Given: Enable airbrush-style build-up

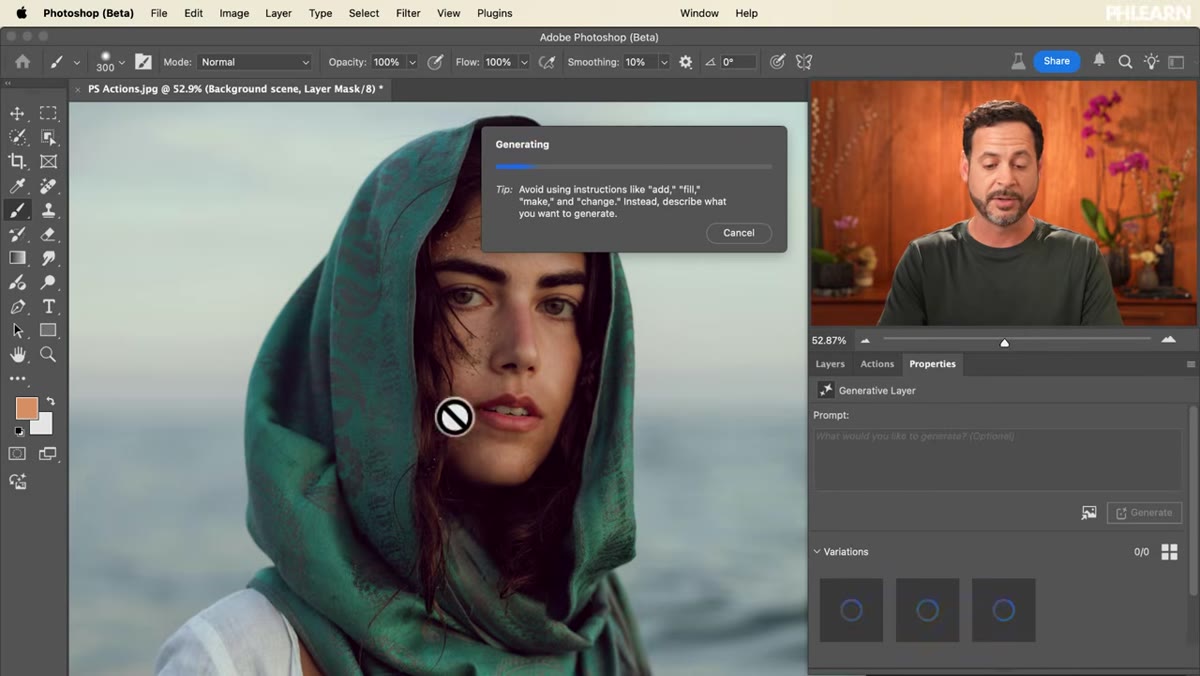Looking at the screenshot, I should [547, 62].
